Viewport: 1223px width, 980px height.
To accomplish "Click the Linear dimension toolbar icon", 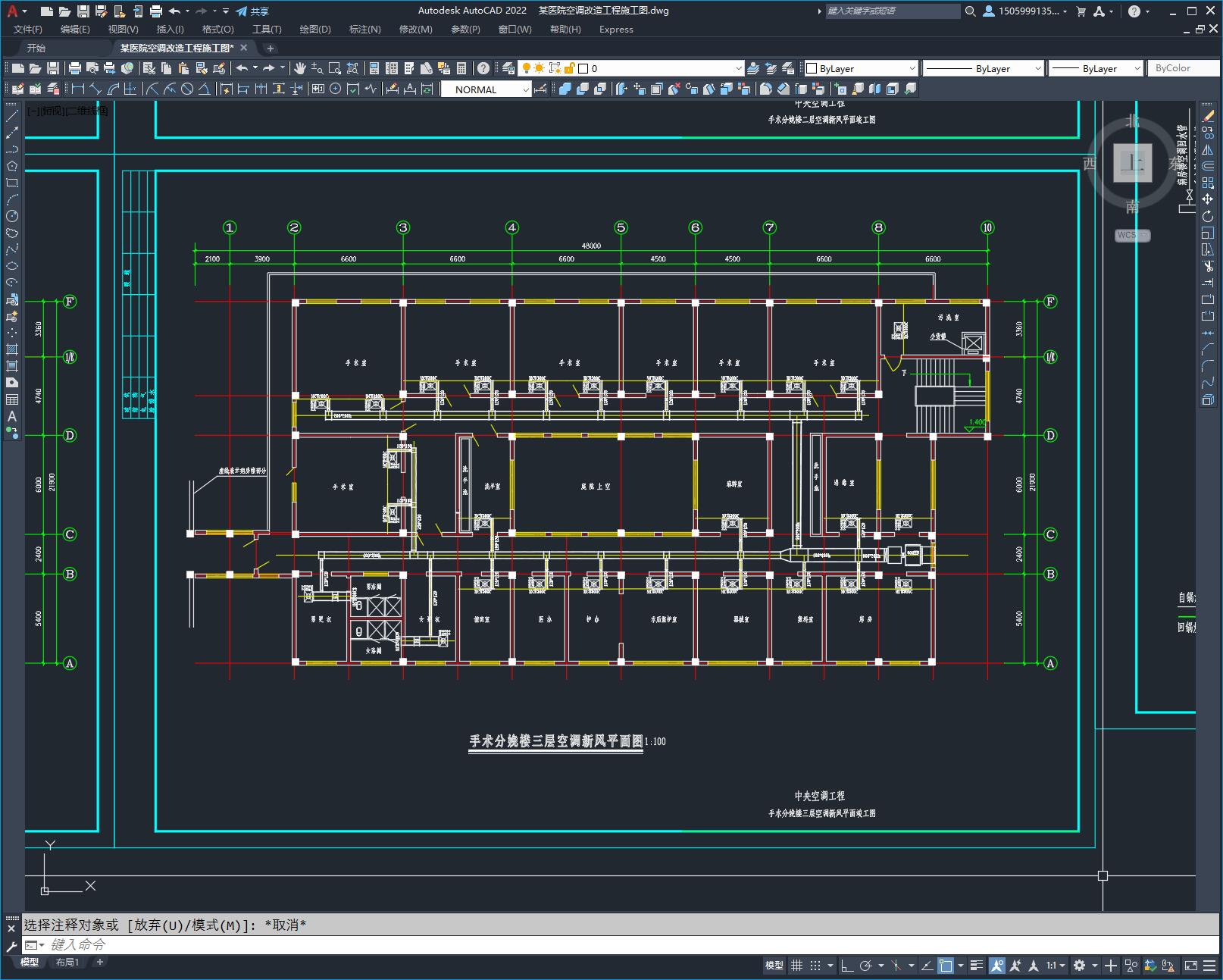I will coord(78,89).
